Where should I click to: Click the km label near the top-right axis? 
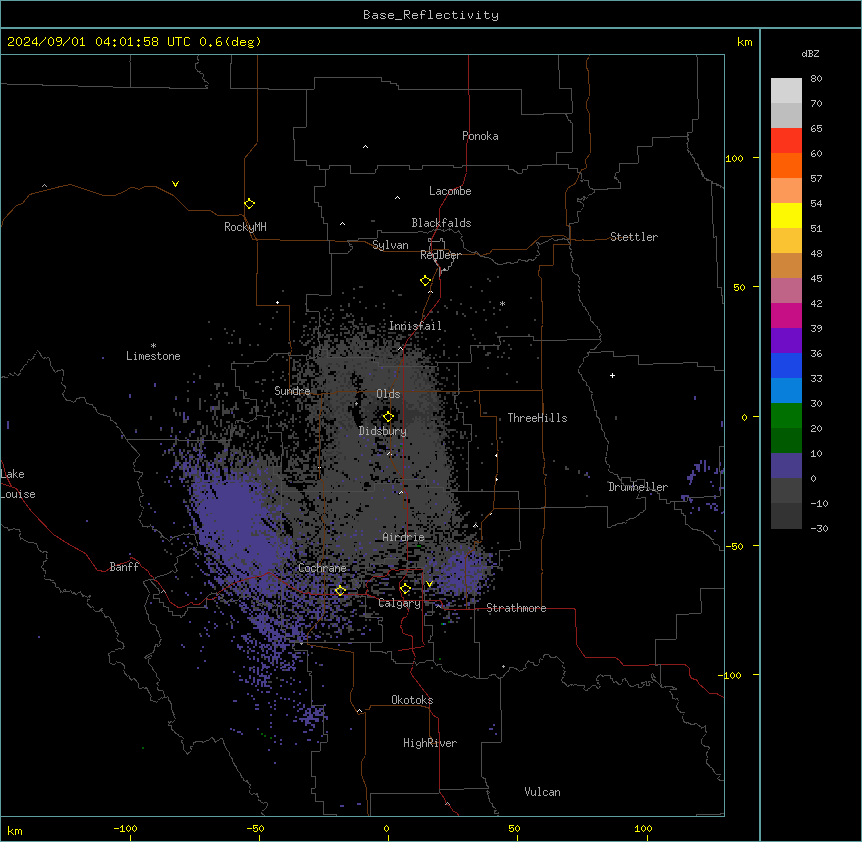coord(744,42)
